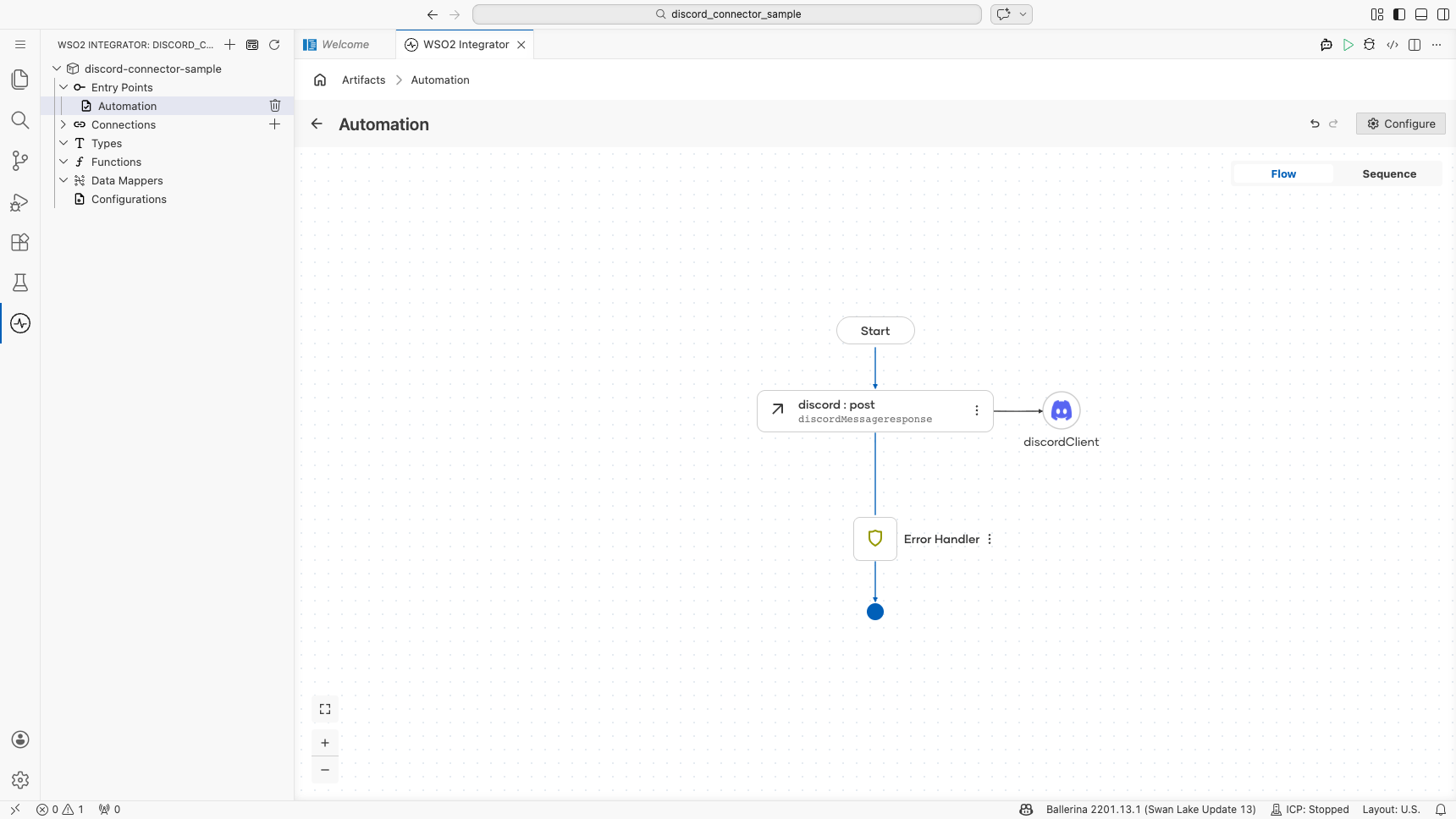The image size is (1456, 819).
Task: Click Artifacts in the breadcrumb
Action: pos(363,80)
